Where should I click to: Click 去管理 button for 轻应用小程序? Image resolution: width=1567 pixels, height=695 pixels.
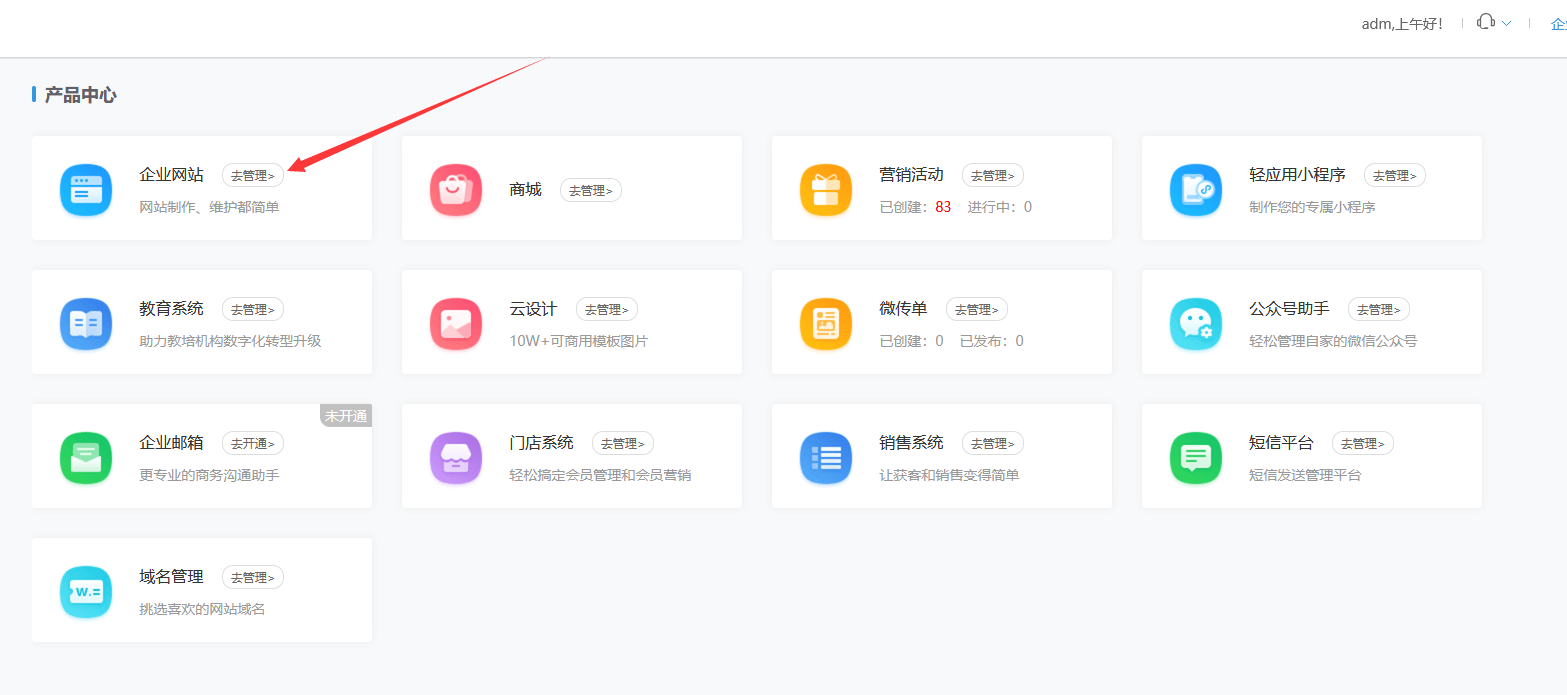point(1395,175)
